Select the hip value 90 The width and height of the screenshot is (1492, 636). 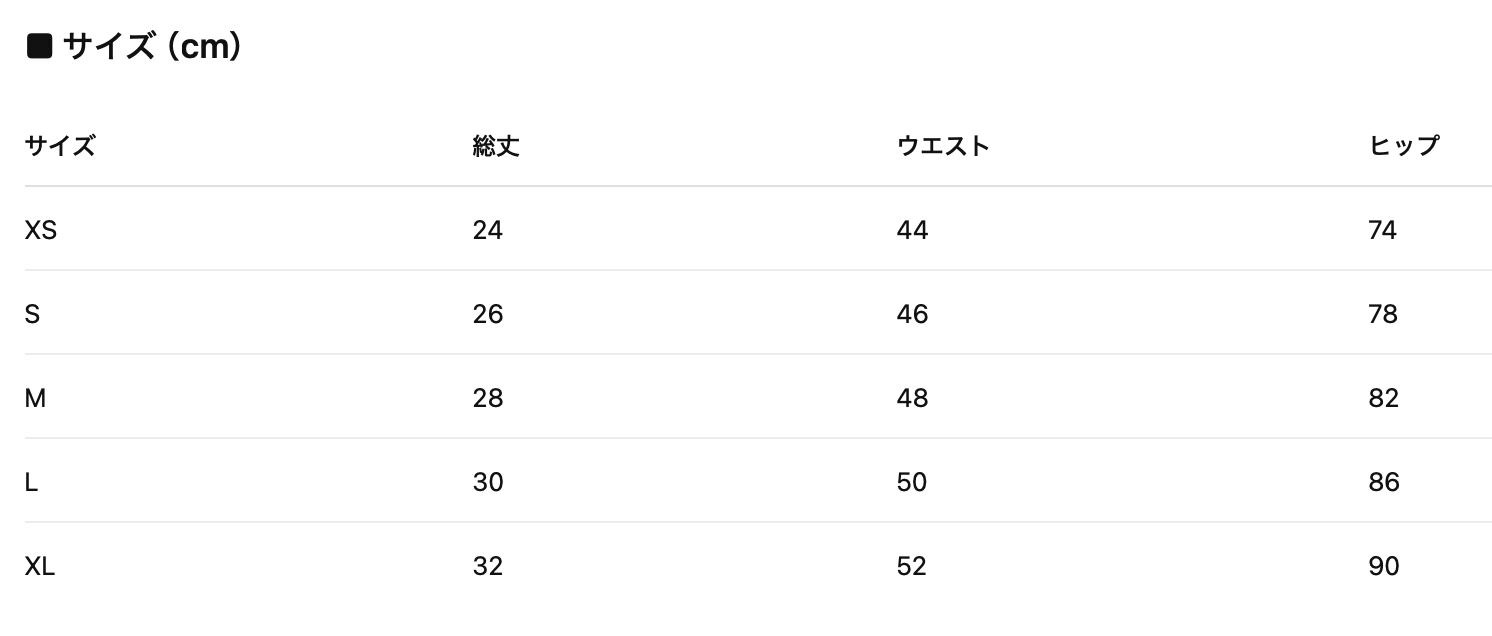[x=1383, y=567]
